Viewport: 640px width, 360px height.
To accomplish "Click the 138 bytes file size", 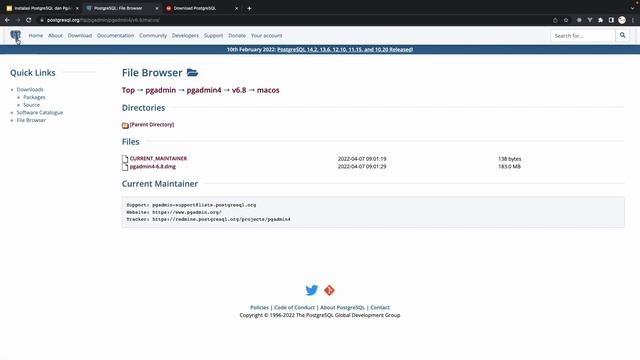I will pyautogui.click(x=509, y=159).
